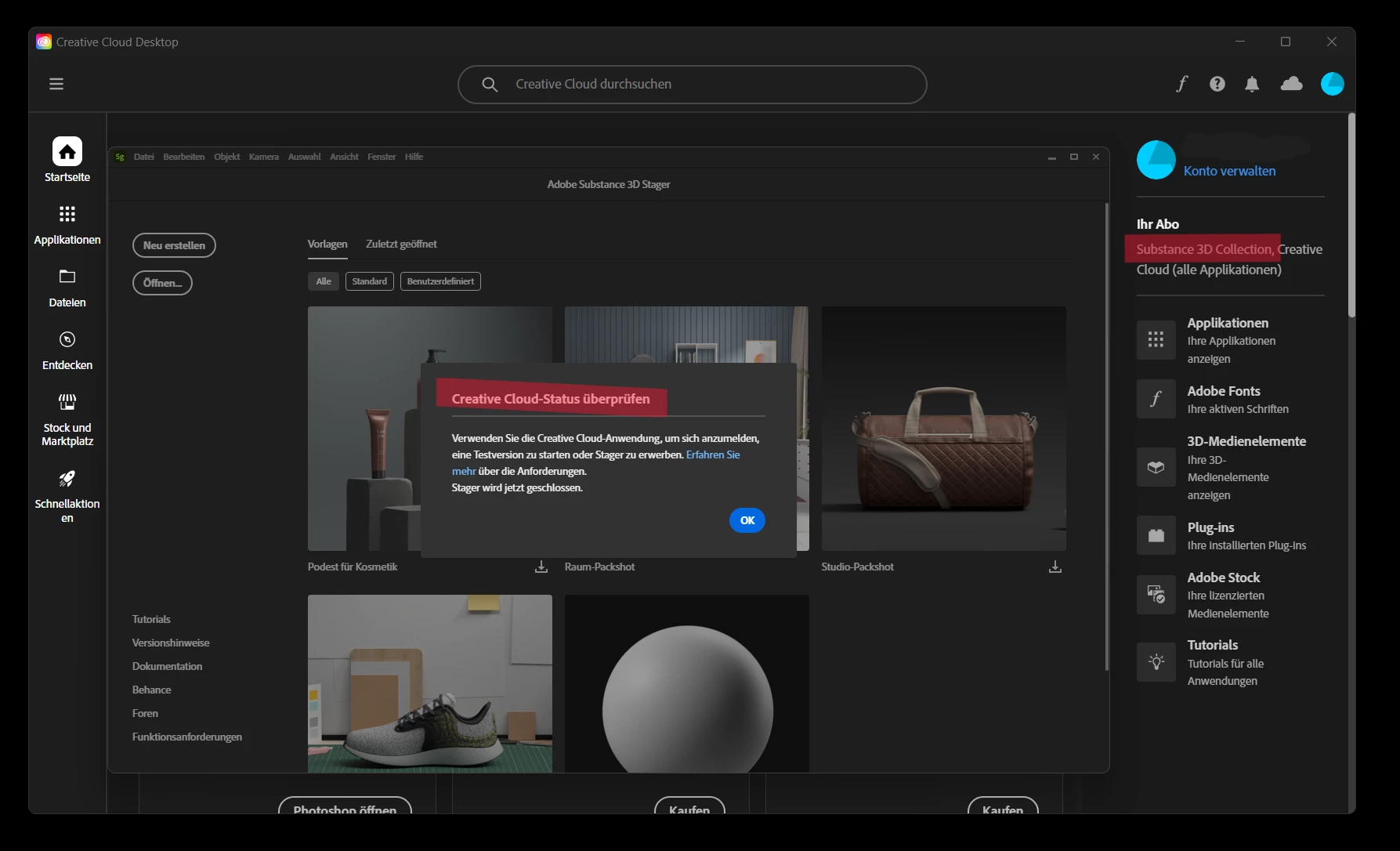Open Funktionsanforderungen link
The height and width of the screenshot is (851, 1400).
(187, 737)
